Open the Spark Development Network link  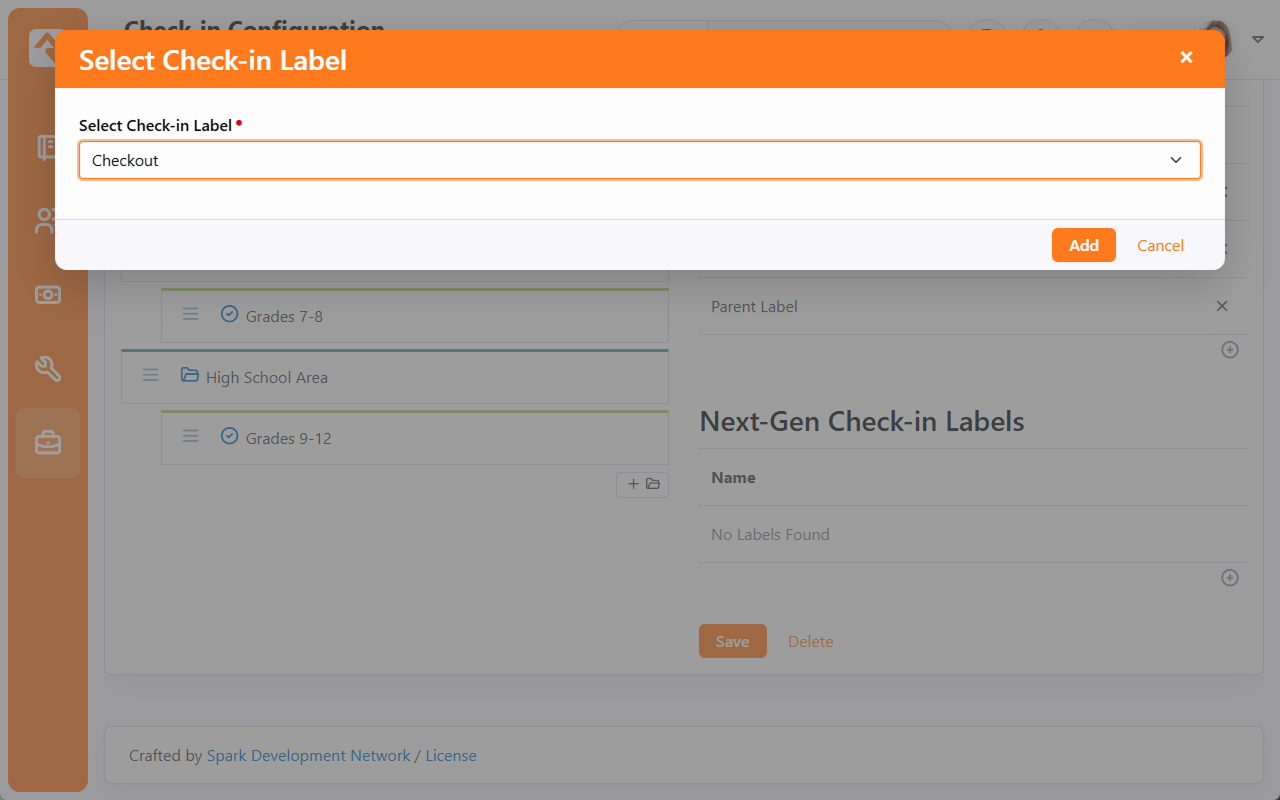point(308,756)
